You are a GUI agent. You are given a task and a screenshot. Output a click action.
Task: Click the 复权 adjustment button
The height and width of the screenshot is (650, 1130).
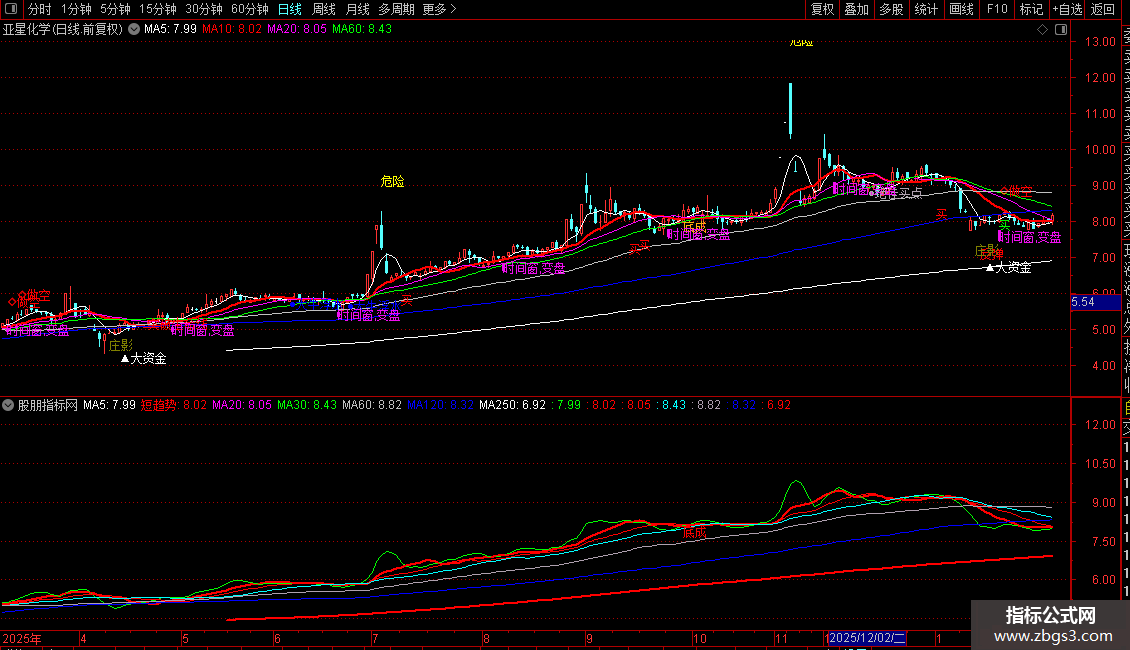(x=822, y=9)
